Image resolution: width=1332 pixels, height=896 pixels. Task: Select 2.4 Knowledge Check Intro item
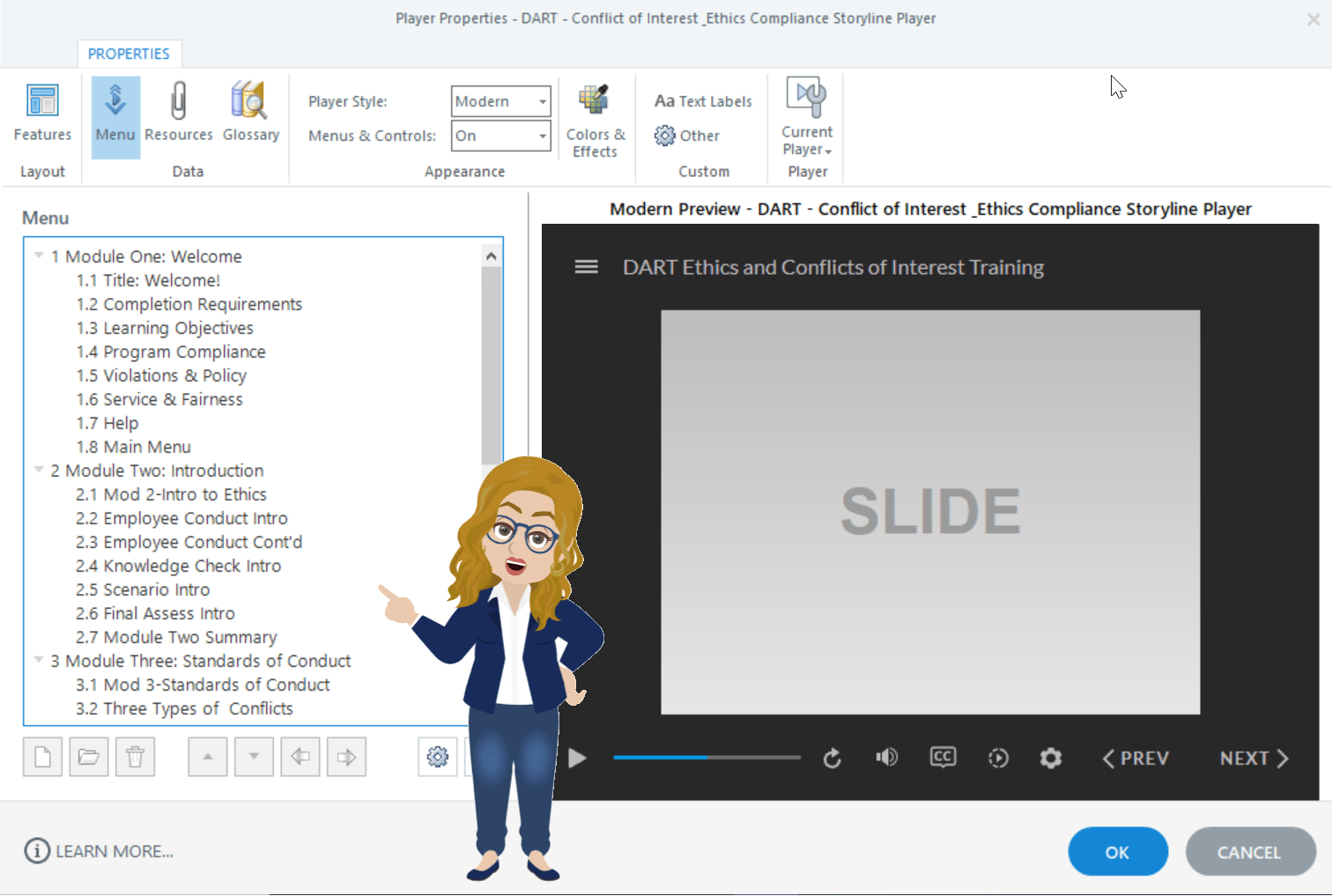[x=179, y=566]
